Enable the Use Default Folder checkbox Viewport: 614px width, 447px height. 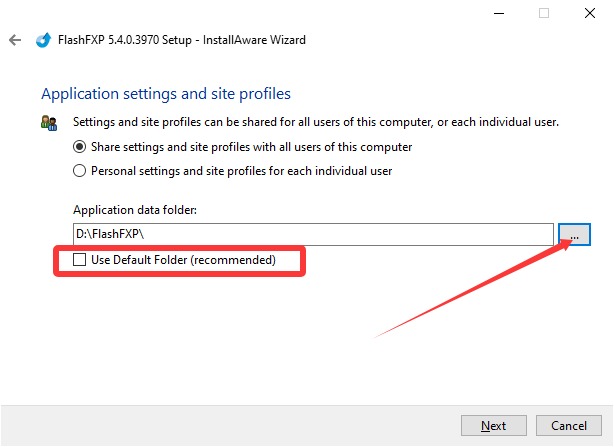80,260
